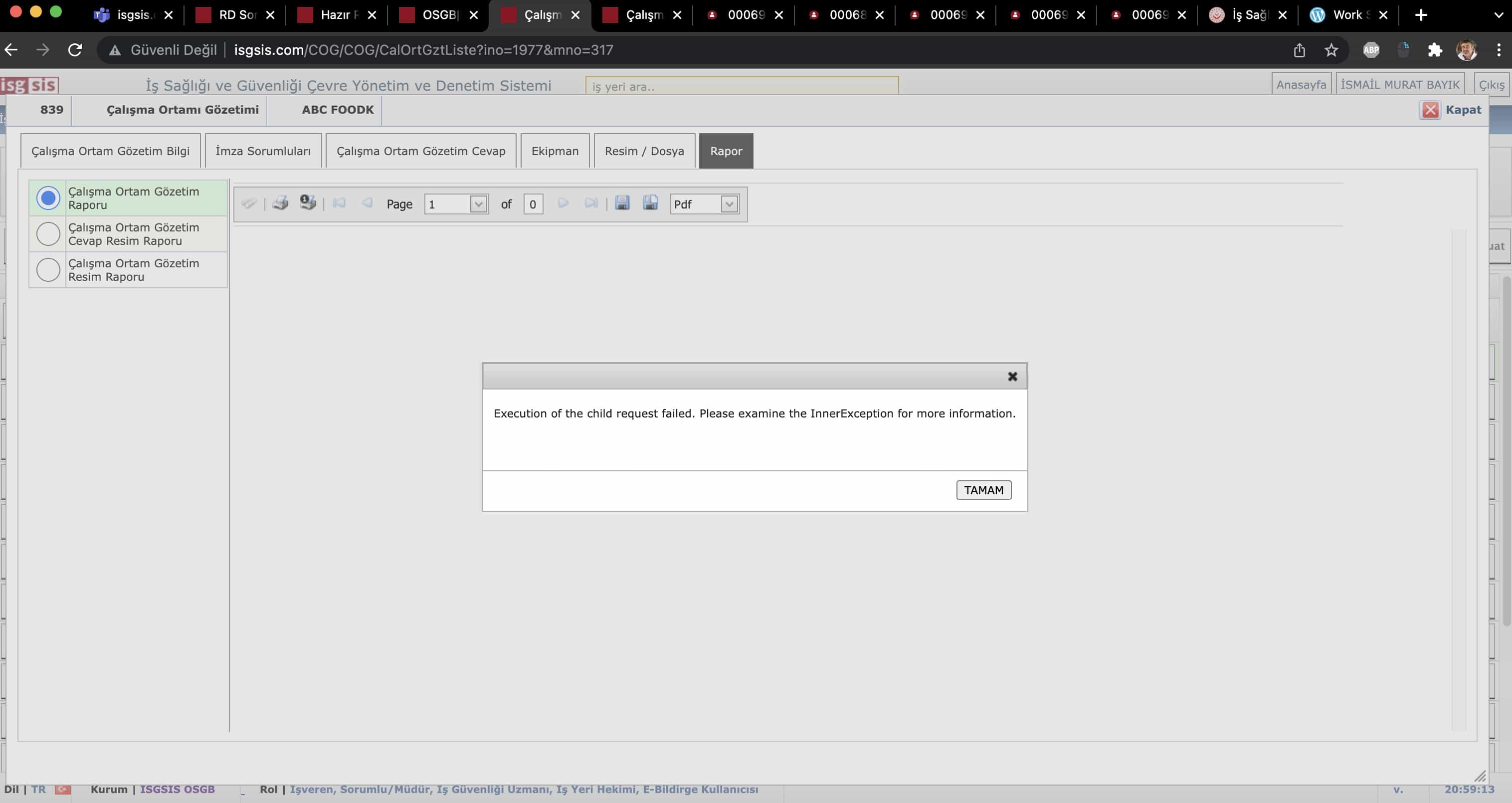Click the print current page icon
Image resolution: width=1512 pixels, height=803 pixels.
pos(308,203)
